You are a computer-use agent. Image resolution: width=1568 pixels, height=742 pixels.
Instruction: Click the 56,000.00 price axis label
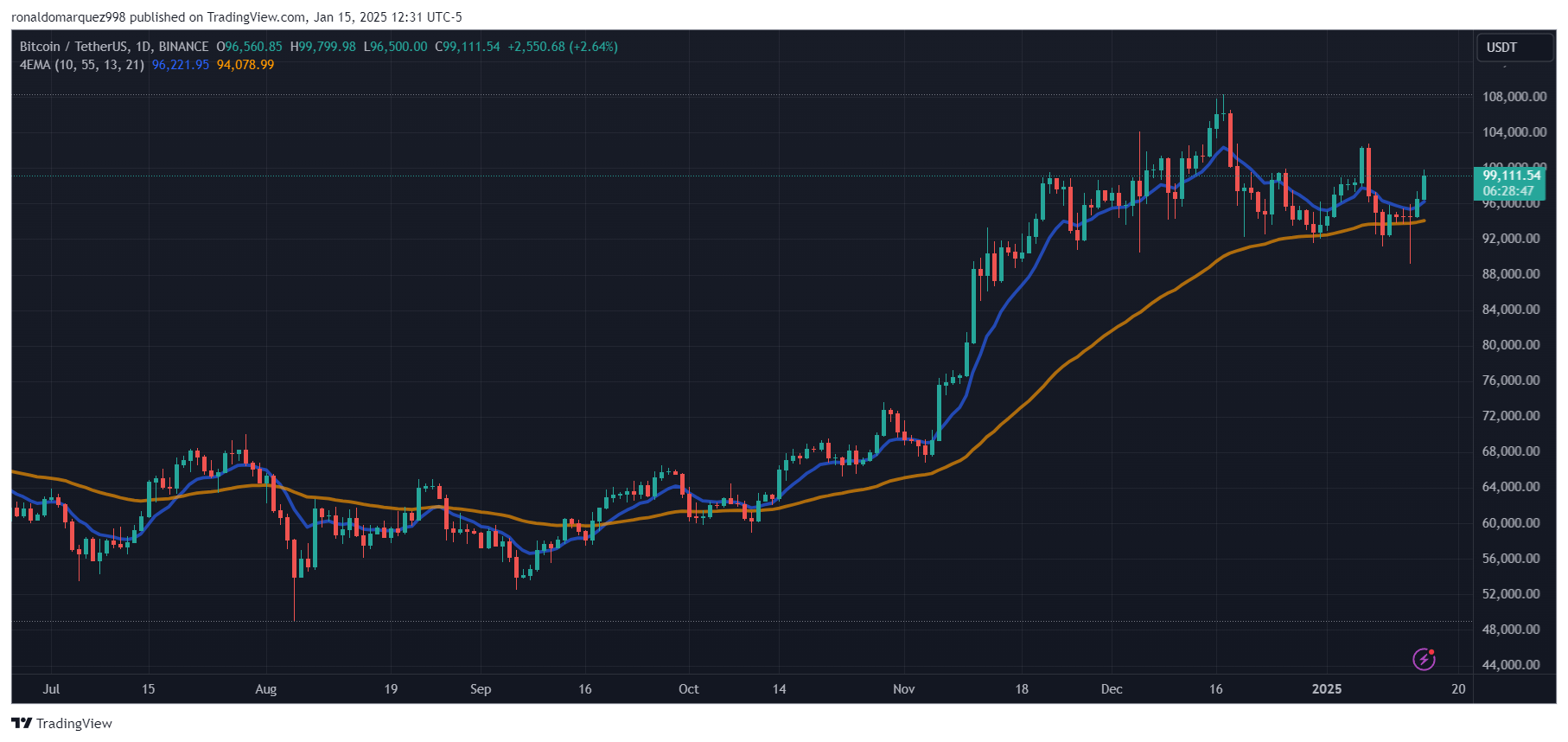[x=1511, y=559]
